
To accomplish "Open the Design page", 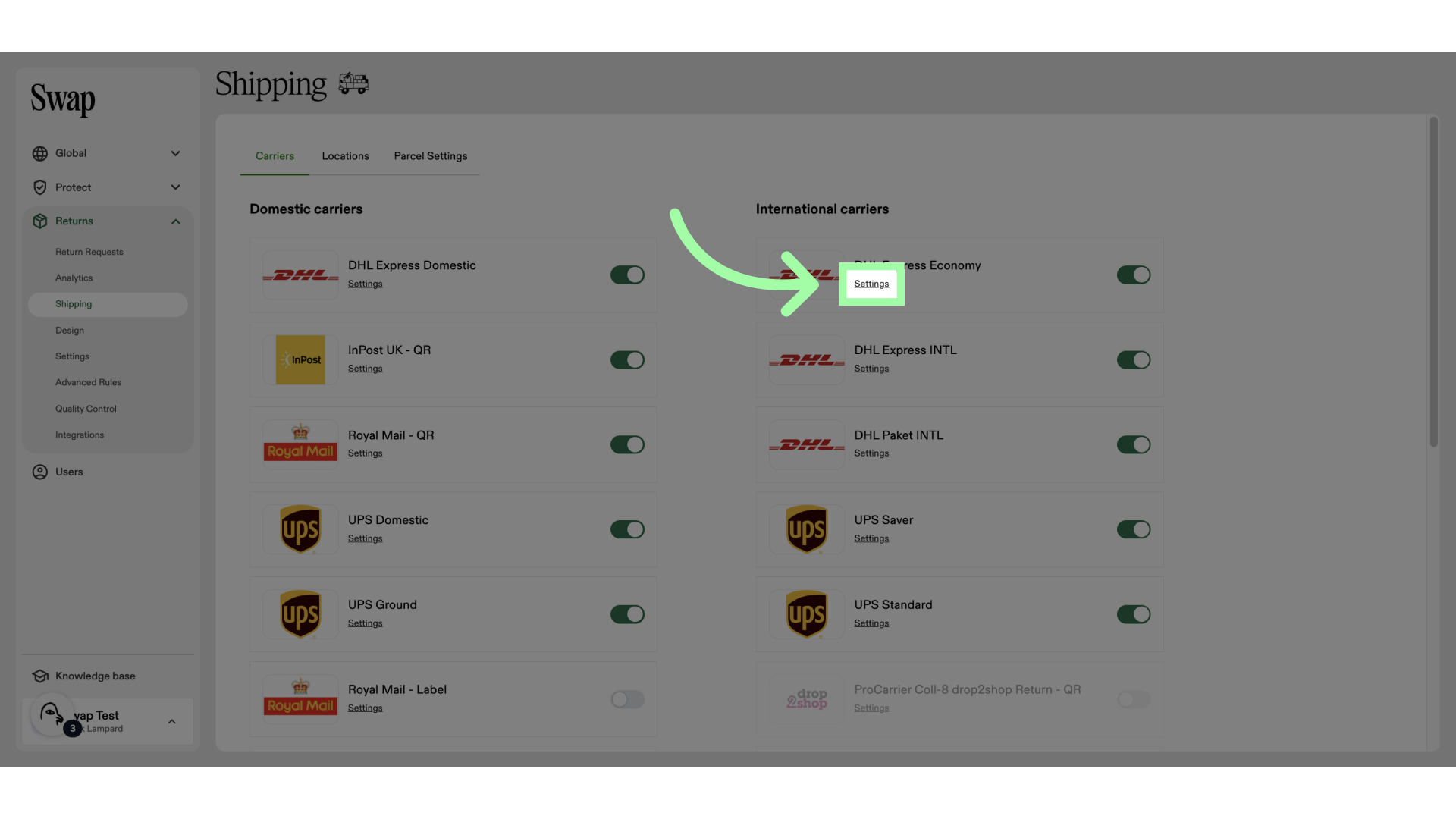I will (70, 331).
